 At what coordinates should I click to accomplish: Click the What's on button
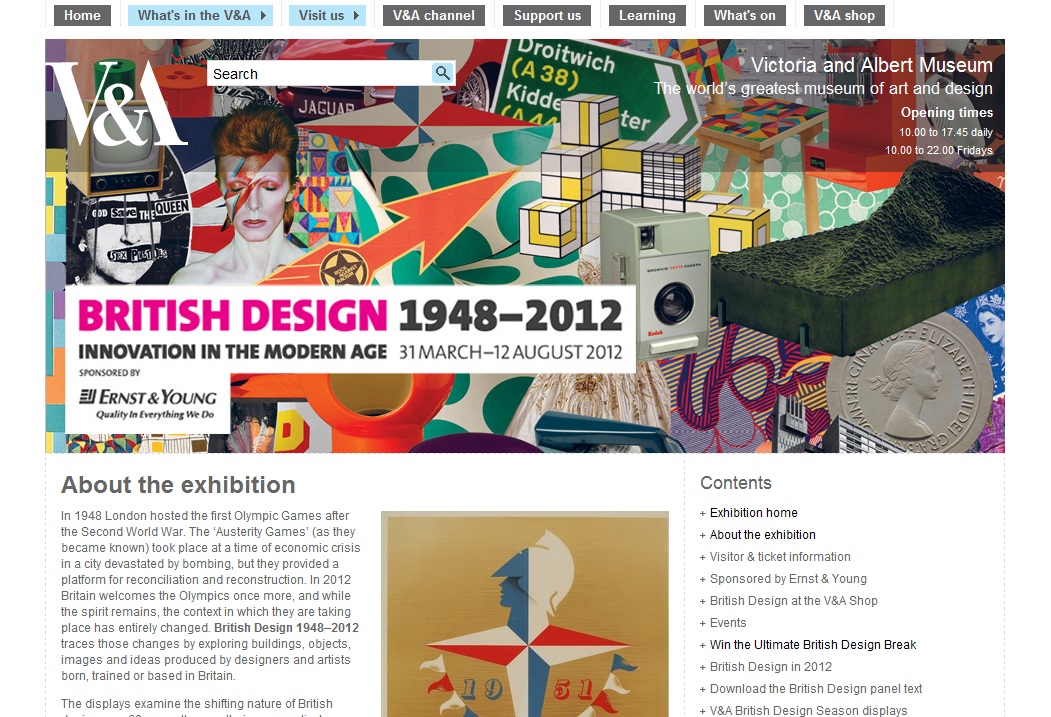point(744,15)
